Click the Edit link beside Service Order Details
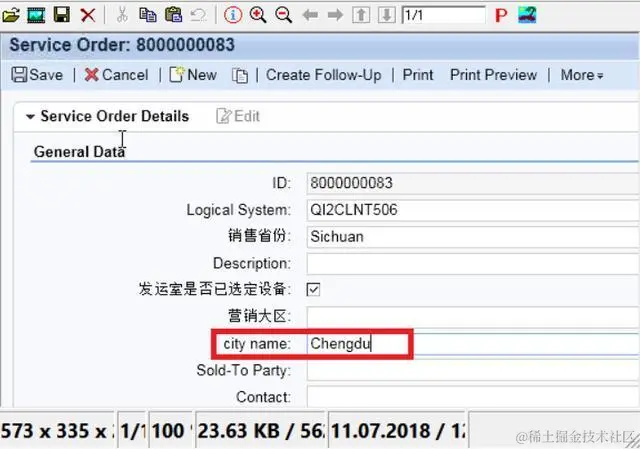The height and width of the screenshot is (449, 640). point(238,116)
